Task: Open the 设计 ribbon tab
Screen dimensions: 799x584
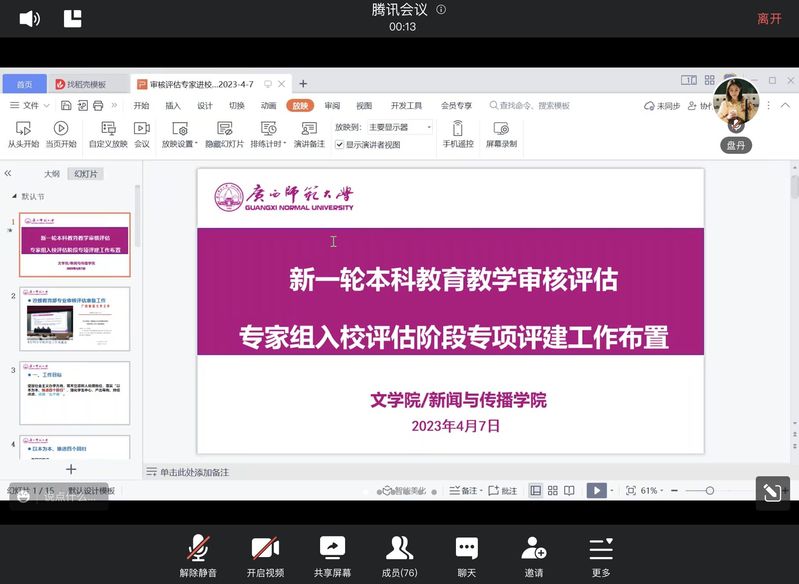Action: 204,105
